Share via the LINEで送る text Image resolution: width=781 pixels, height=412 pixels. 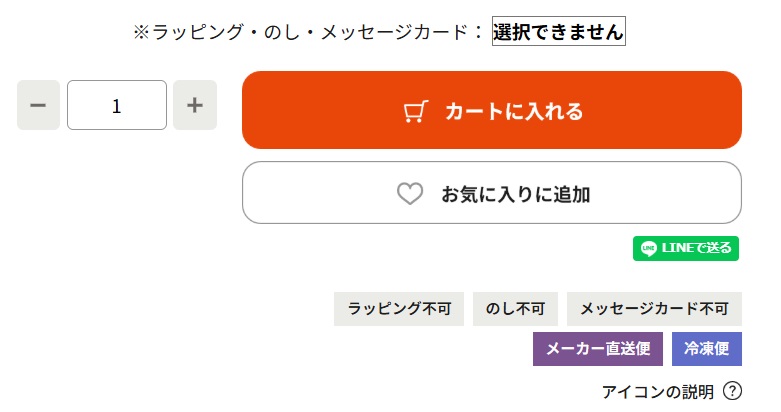697,248
